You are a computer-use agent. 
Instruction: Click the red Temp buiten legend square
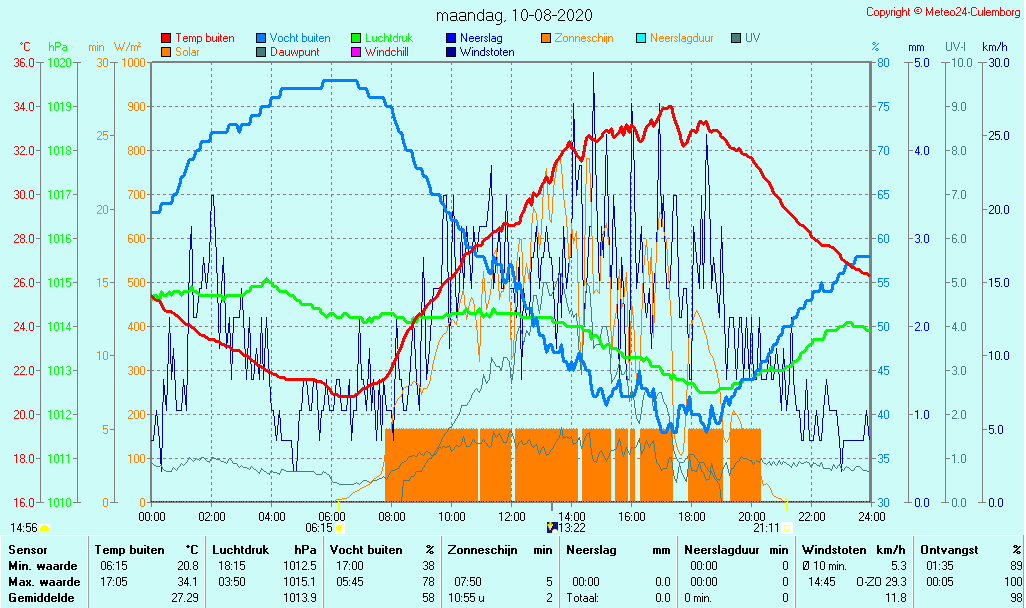point(166,38)
